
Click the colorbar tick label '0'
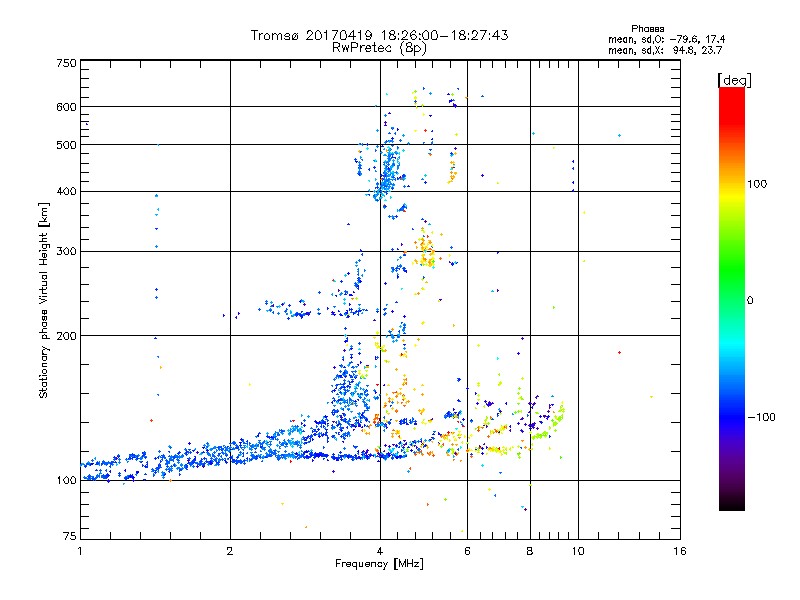[749, 301]
